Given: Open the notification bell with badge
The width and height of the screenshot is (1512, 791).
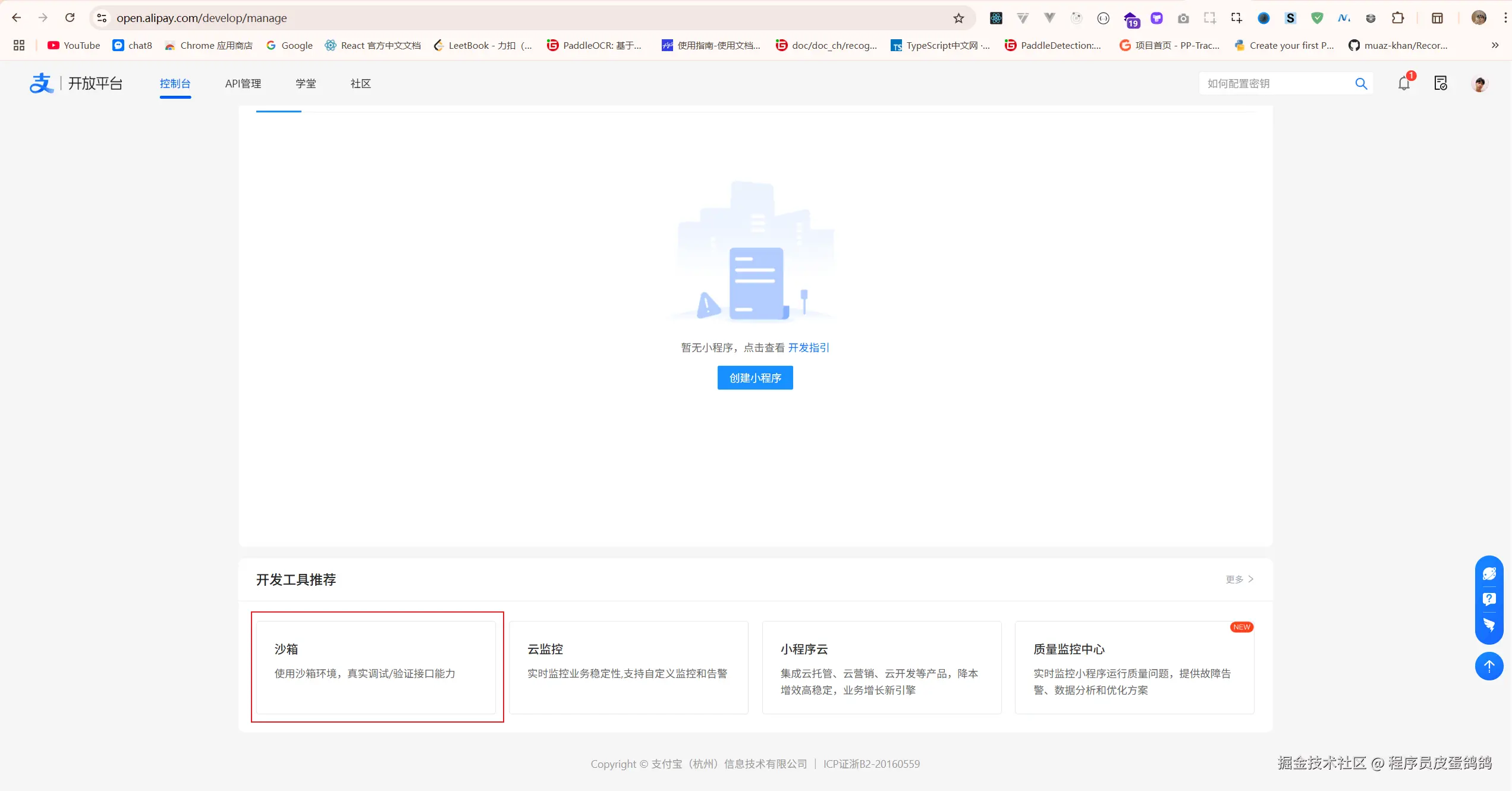Looking at the screenshot, I should pos(1404,83).
